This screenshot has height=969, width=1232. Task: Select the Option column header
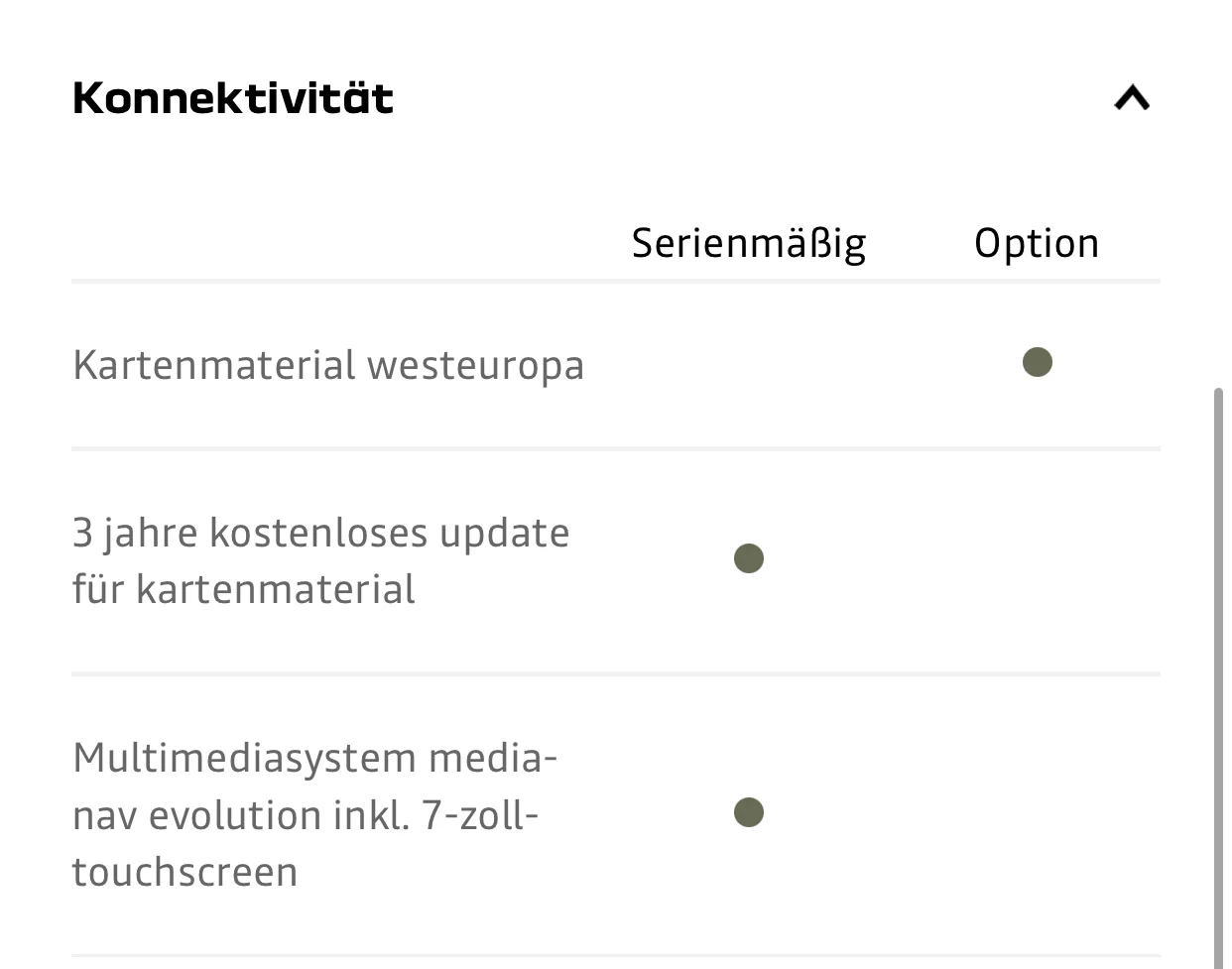[1037, 243]
